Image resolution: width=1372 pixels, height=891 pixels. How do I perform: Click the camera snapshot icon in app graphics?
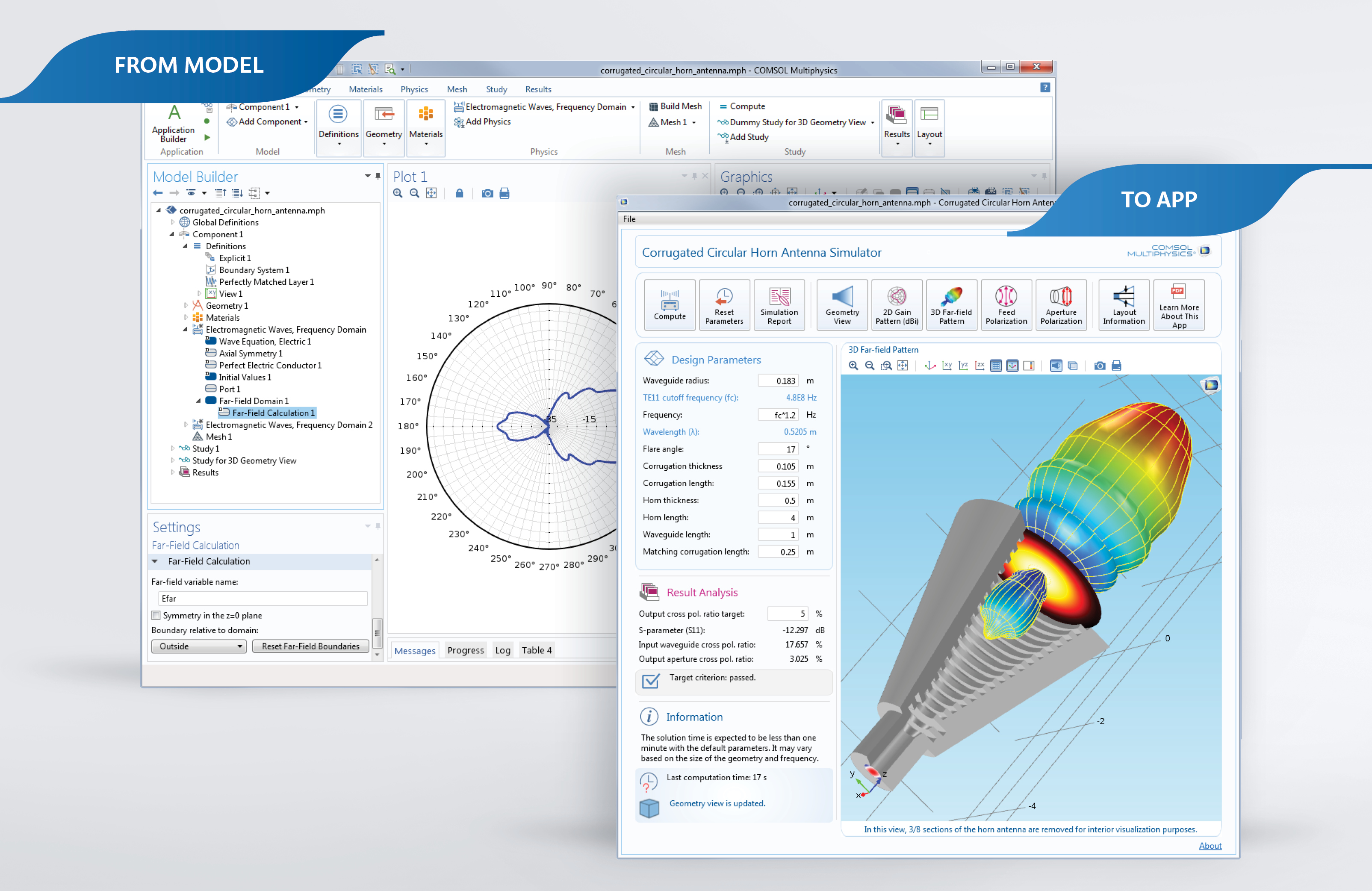1100,366
